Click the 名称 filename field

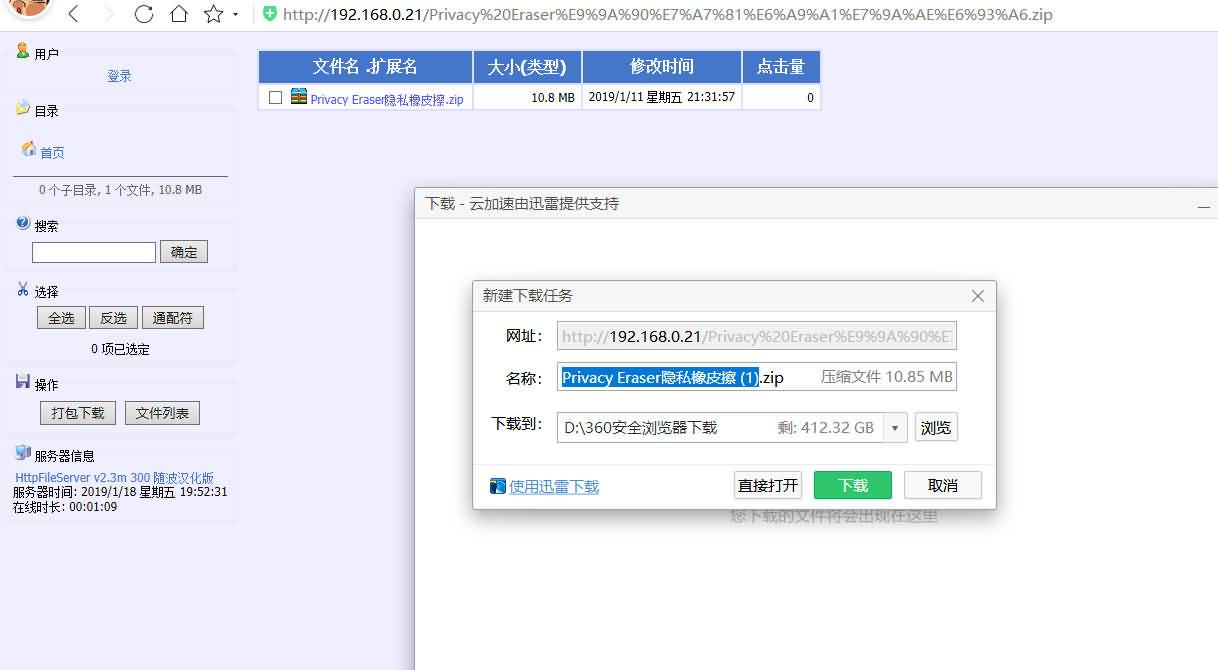pyautogui.click(x=757, y=377)
